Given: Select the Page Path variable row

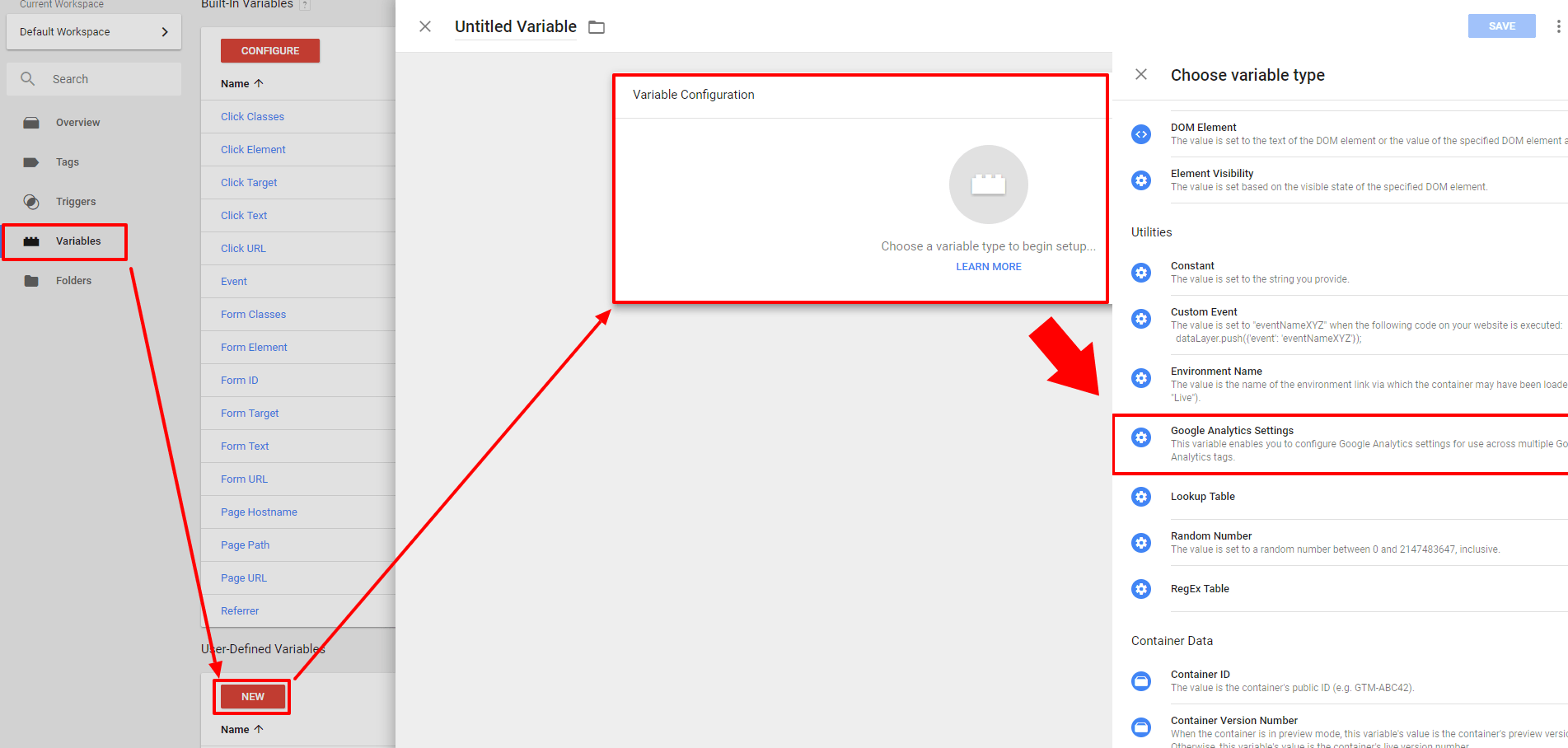Looking at the screenshot, I should 298,545.
